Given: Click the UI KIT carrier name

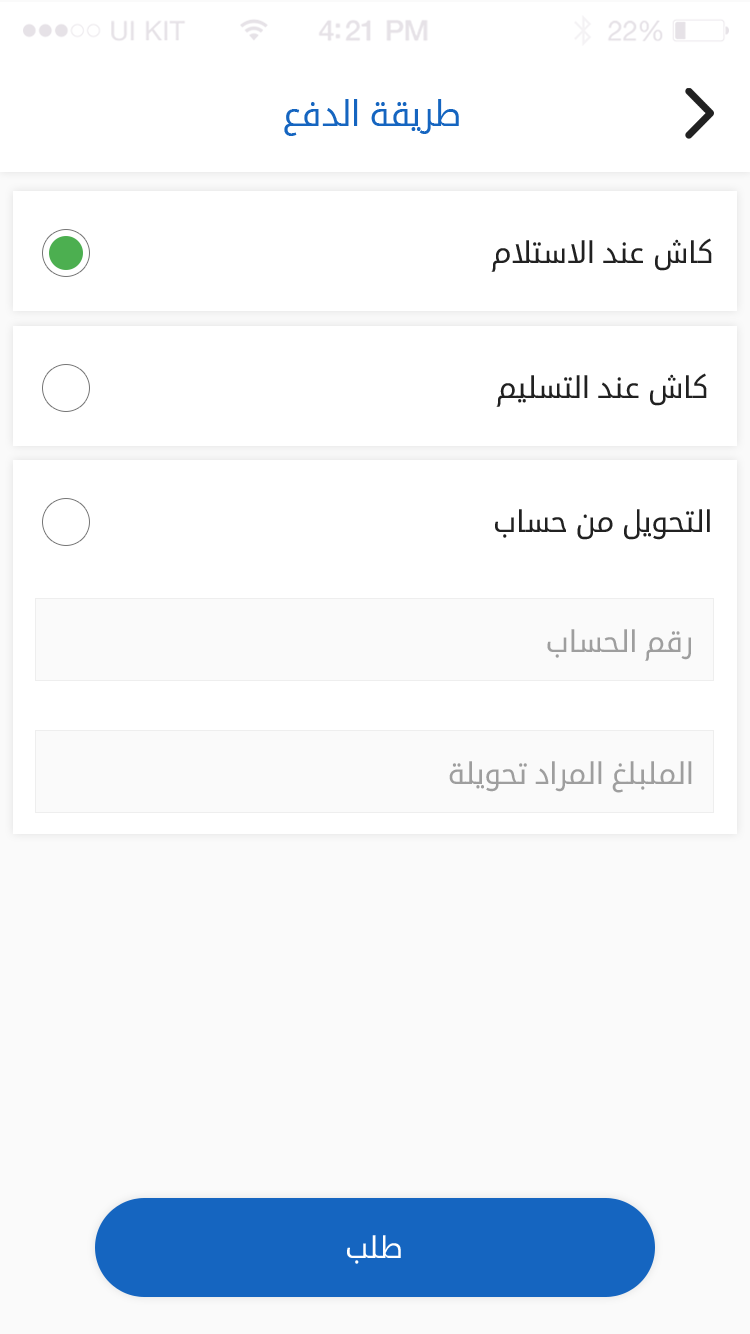Looking at the screenshot, I should 147,31.
